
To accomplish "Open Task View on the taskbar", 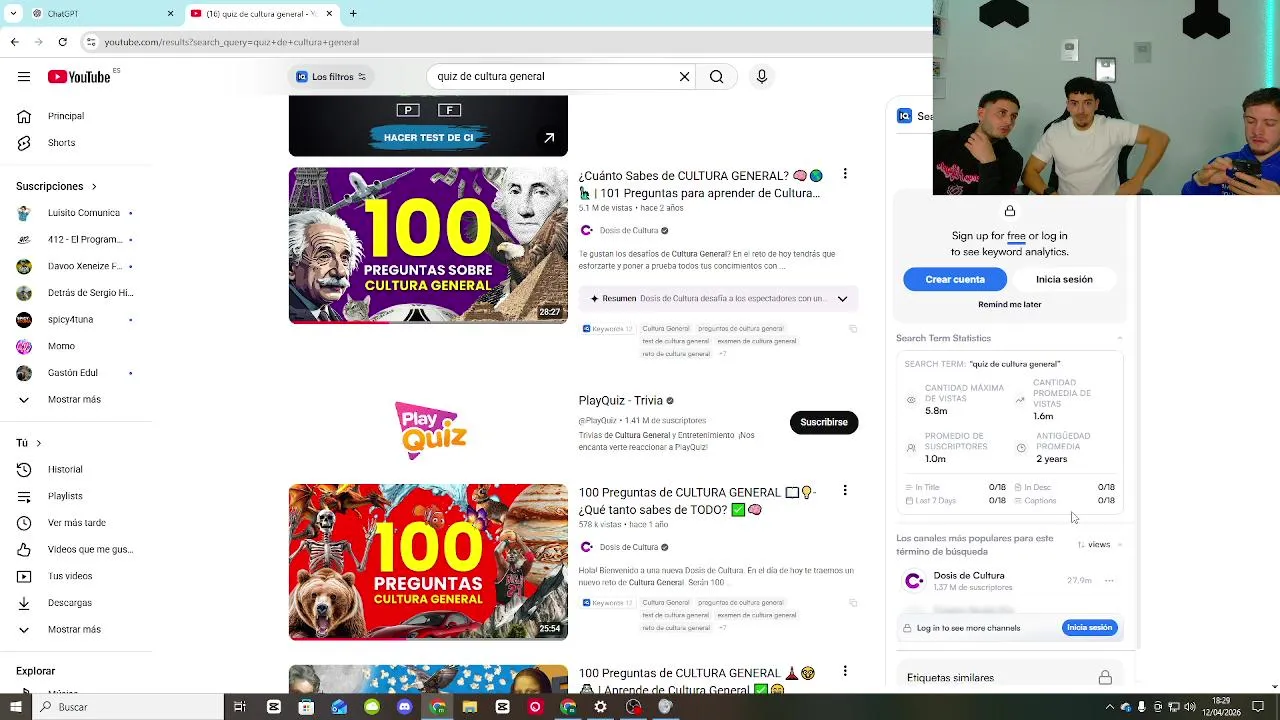I will coord(240,707).
